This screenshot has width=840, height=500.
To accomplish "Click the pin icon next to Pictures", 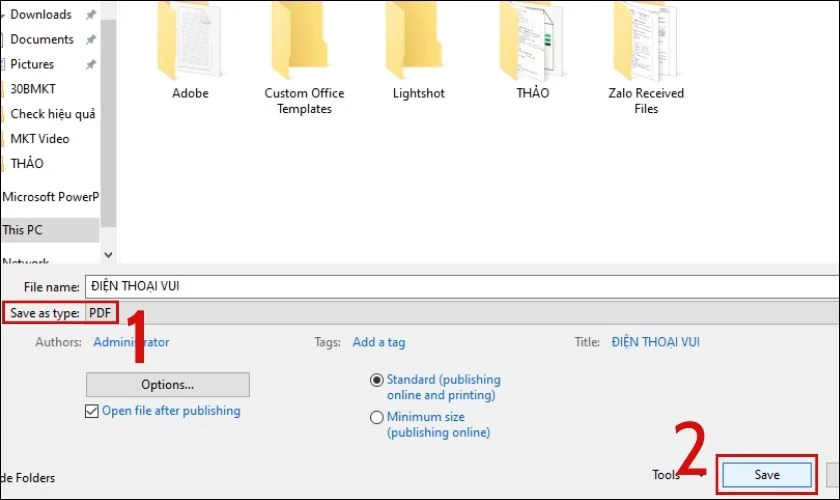I will pos(91,64).
